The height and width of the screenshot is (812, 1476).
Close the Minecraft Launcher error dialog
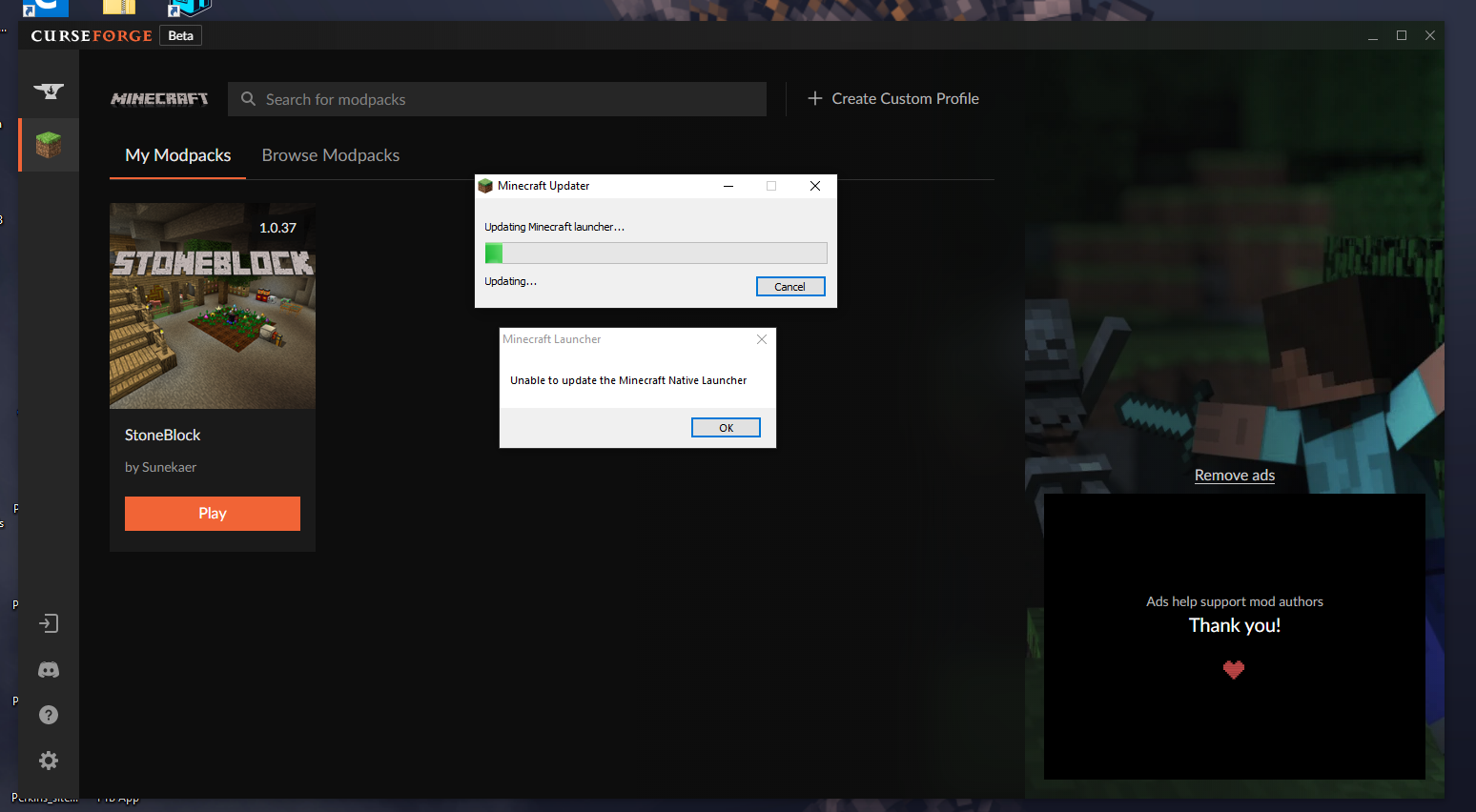tap(762, 339)
